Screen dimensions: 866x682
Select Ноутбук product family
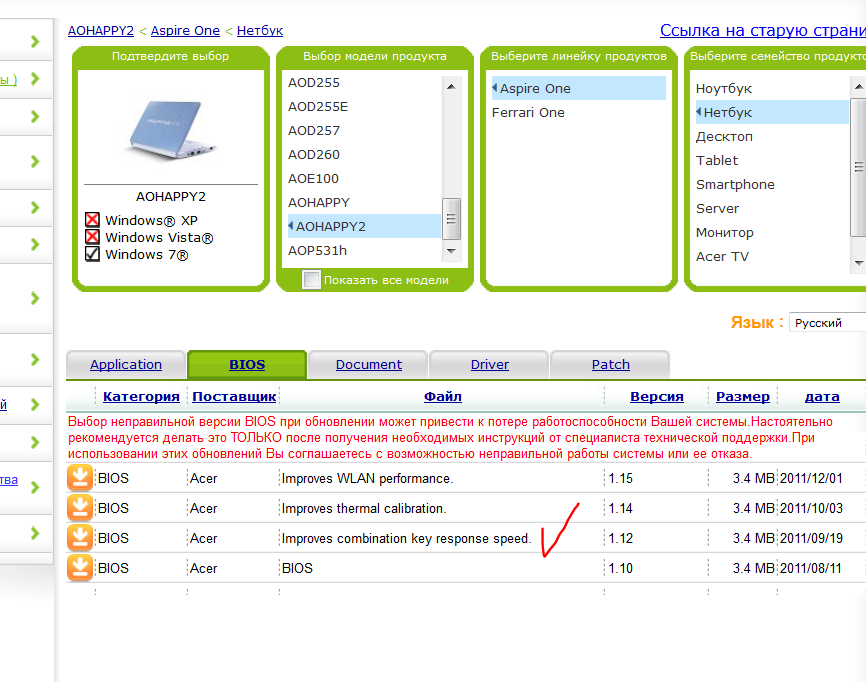[772, 88]
